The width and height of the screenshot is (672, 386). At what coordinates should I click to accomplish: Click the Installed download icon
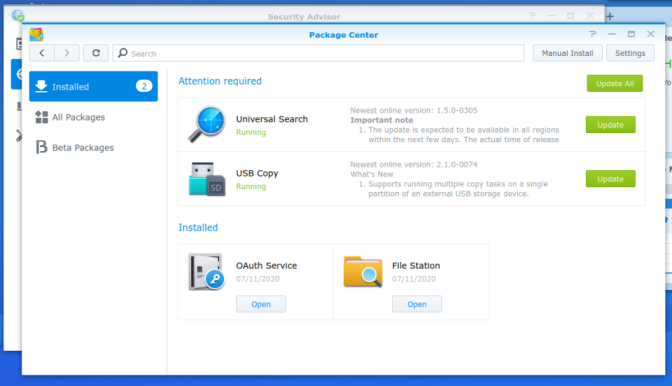[x=41, y=86]
